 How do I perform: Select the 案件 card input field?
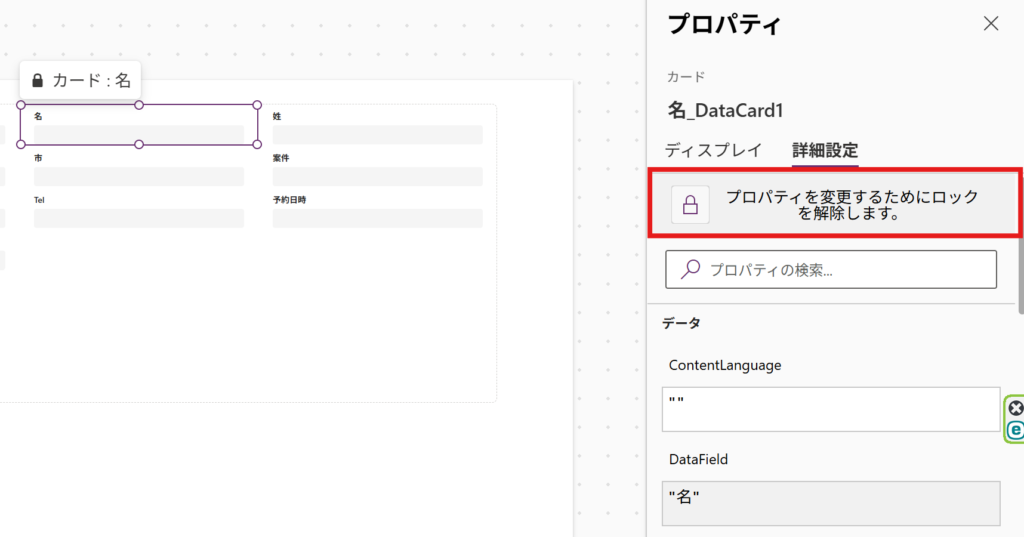pos(377,176)
